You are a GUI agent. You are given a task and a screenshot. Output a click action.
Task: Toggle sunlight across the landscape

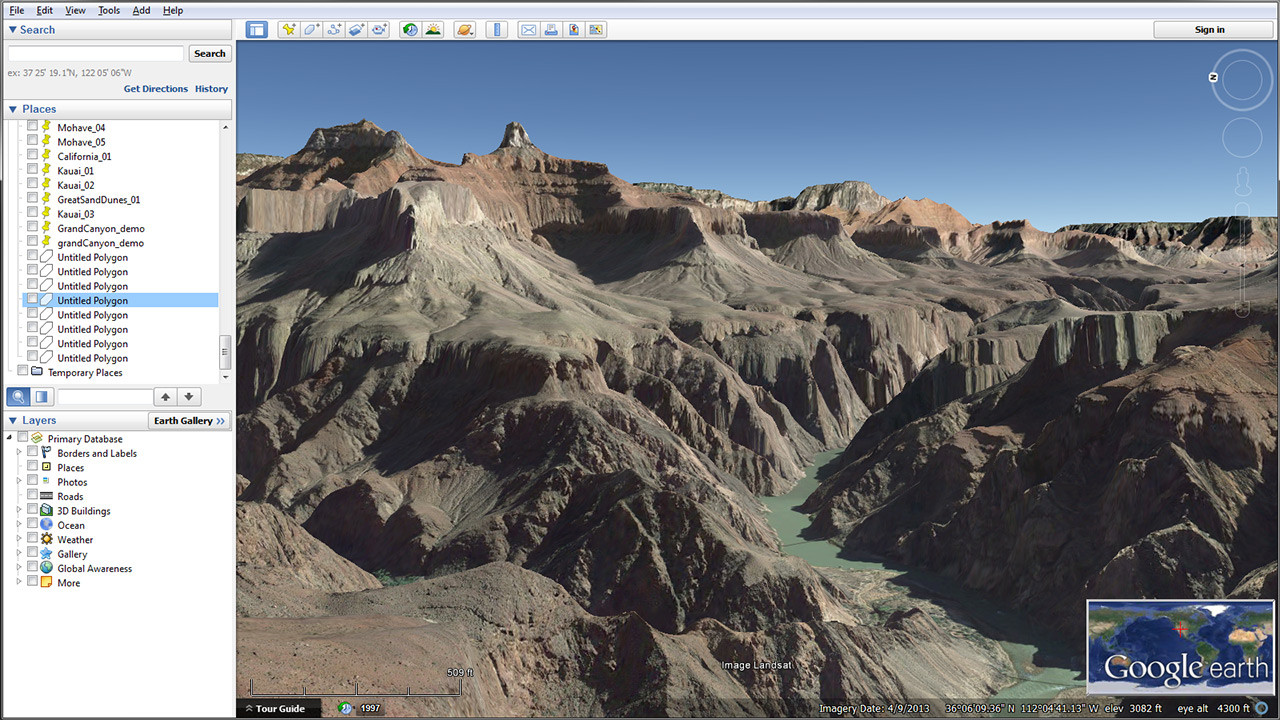(x=433, y=30)
